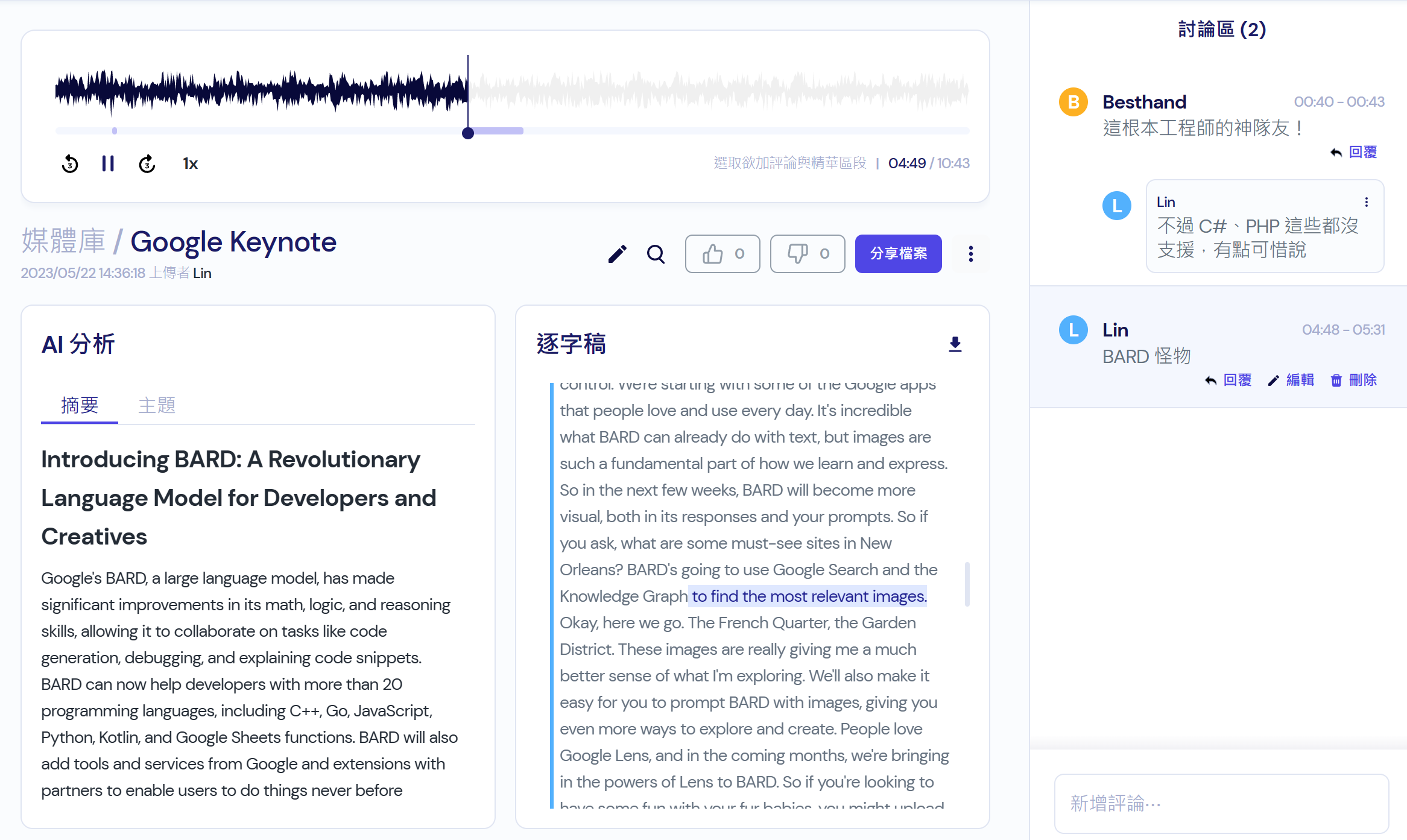The height and width of the screenshot is (840, 1407).
Task: Open 媒體庫 breadcrumb link
Action: pyautogui.click(x=63, y=242)
